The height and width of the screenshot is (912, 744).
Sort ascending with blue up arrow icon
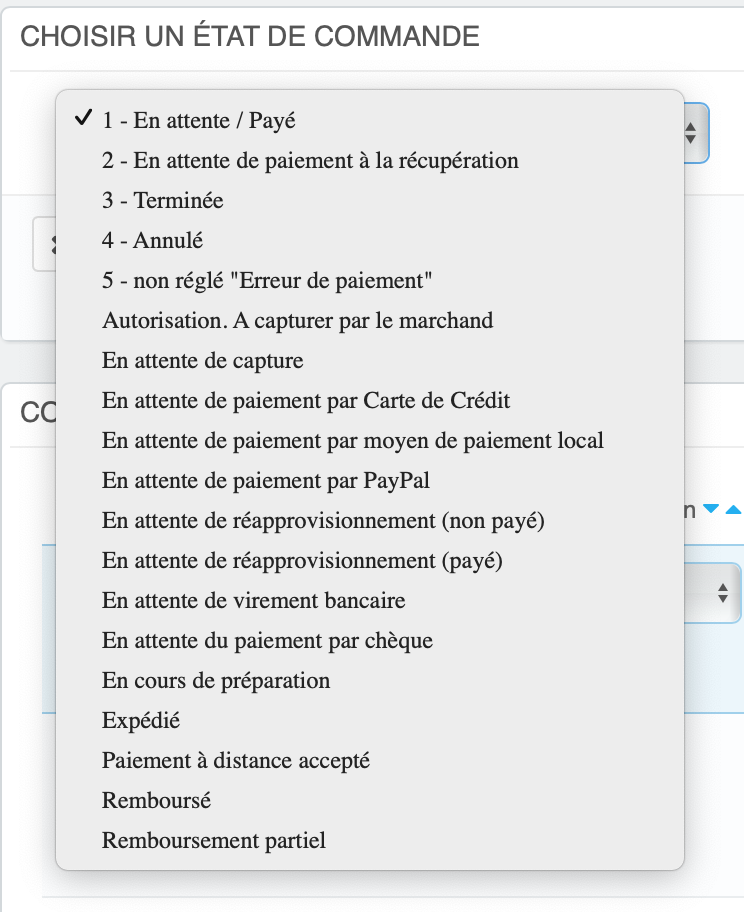pyautogui.click(x=734, y=510)
